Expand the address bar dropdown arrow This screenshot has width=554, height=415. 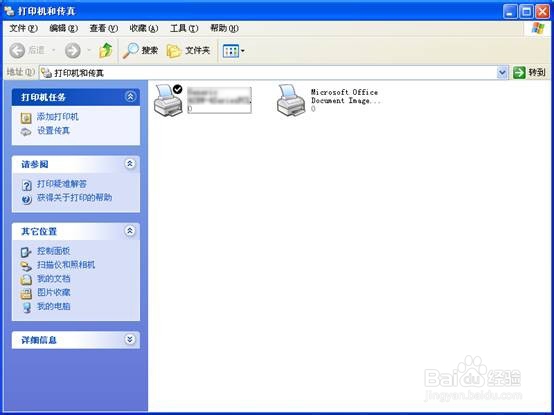[502, 73]
